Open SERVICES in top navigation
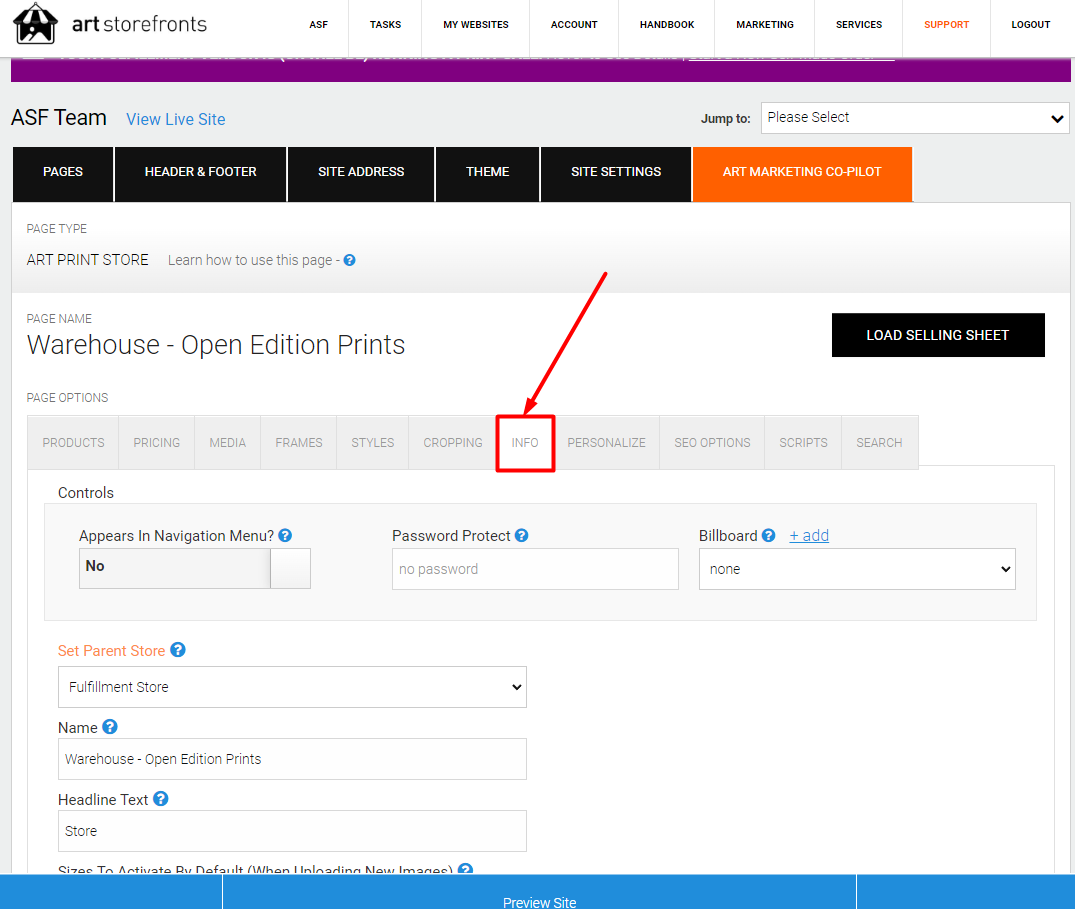 click(x=858, y=25)
